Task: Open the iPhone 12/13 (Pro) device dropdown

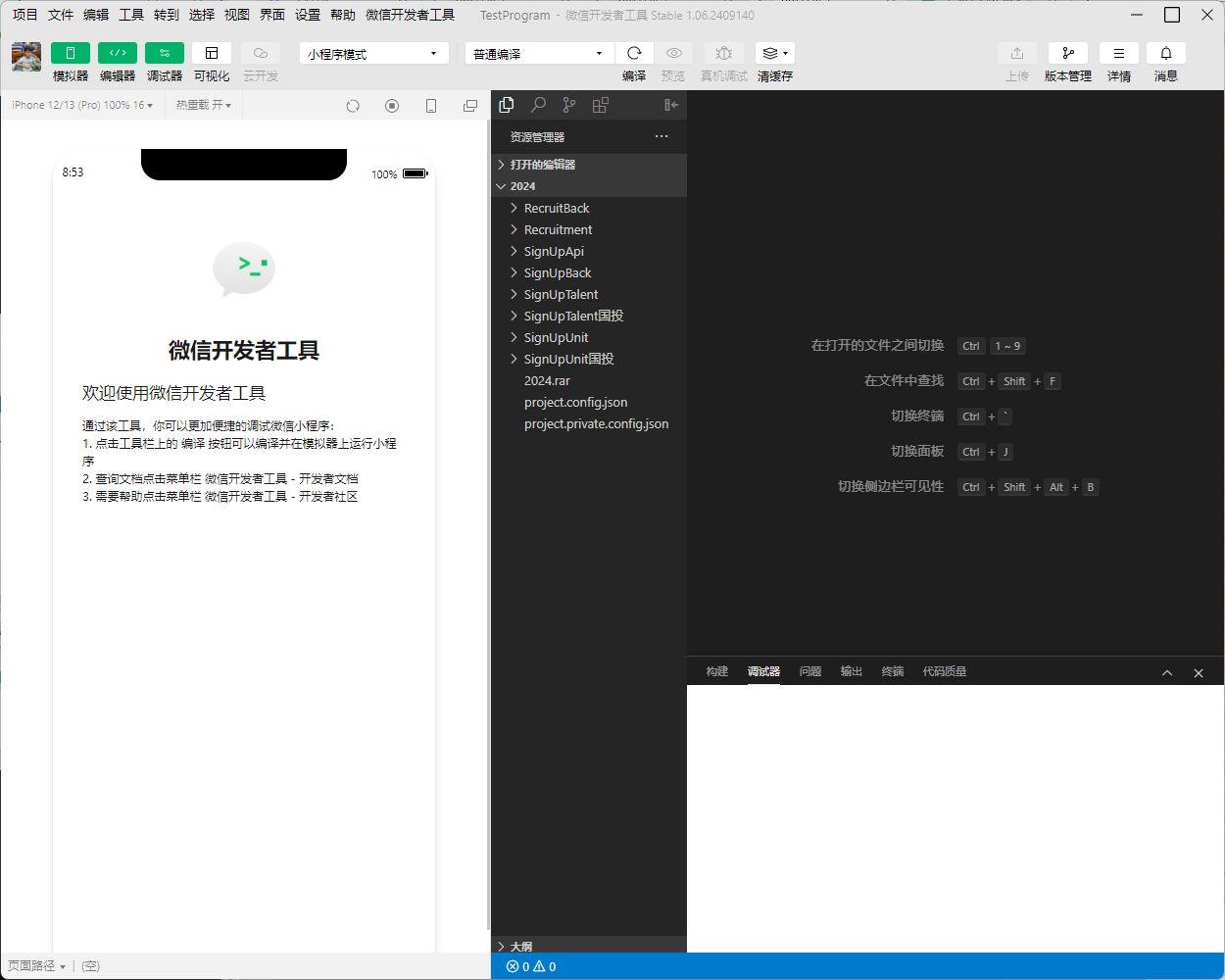Action: (x=82, y=105)
